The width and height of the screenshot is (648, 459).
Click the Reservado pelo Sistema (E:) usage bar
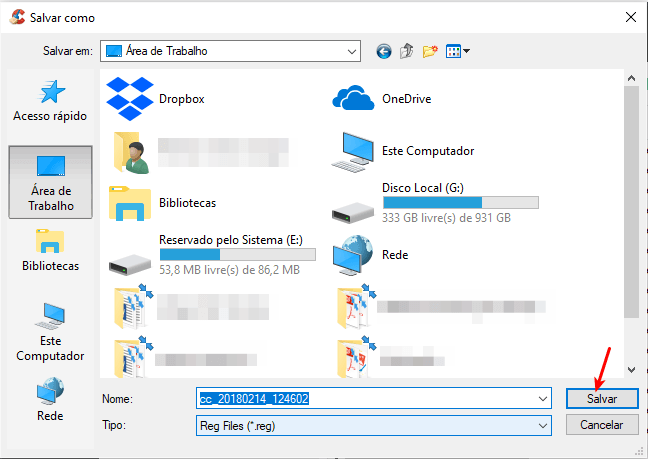(x=238, y=254)
